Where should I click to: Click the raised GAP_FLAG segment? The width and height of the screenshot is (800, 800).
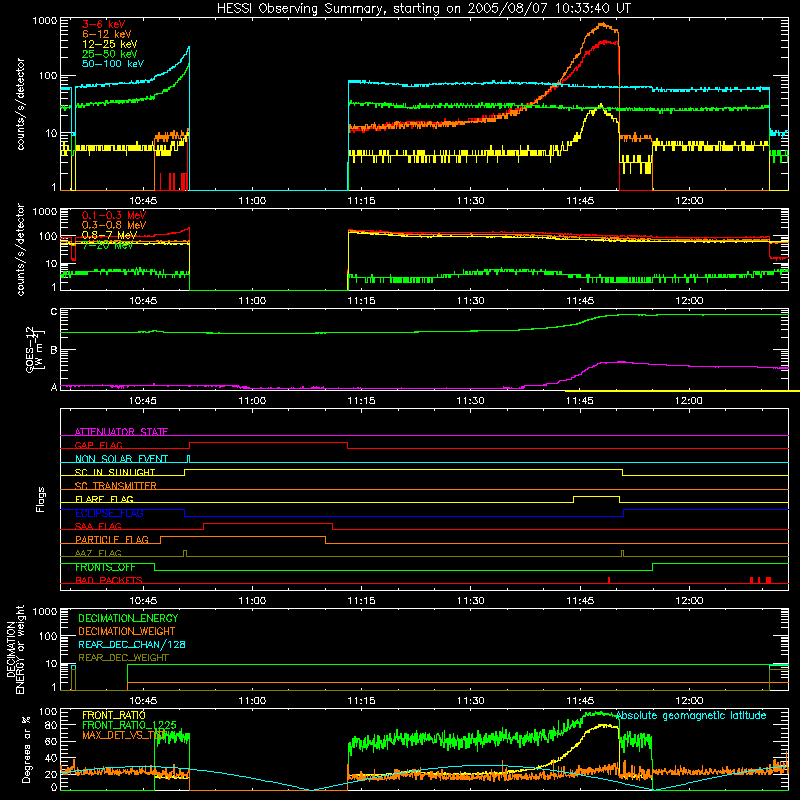click(x=268, y=443)
